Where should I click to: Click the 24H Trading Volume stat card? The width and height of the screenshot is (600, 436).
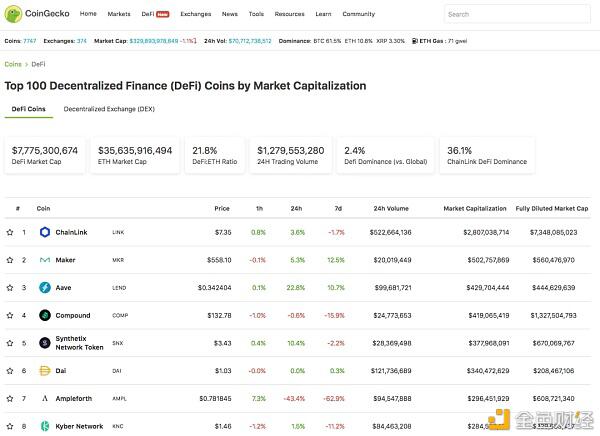(x=291, y=155)
